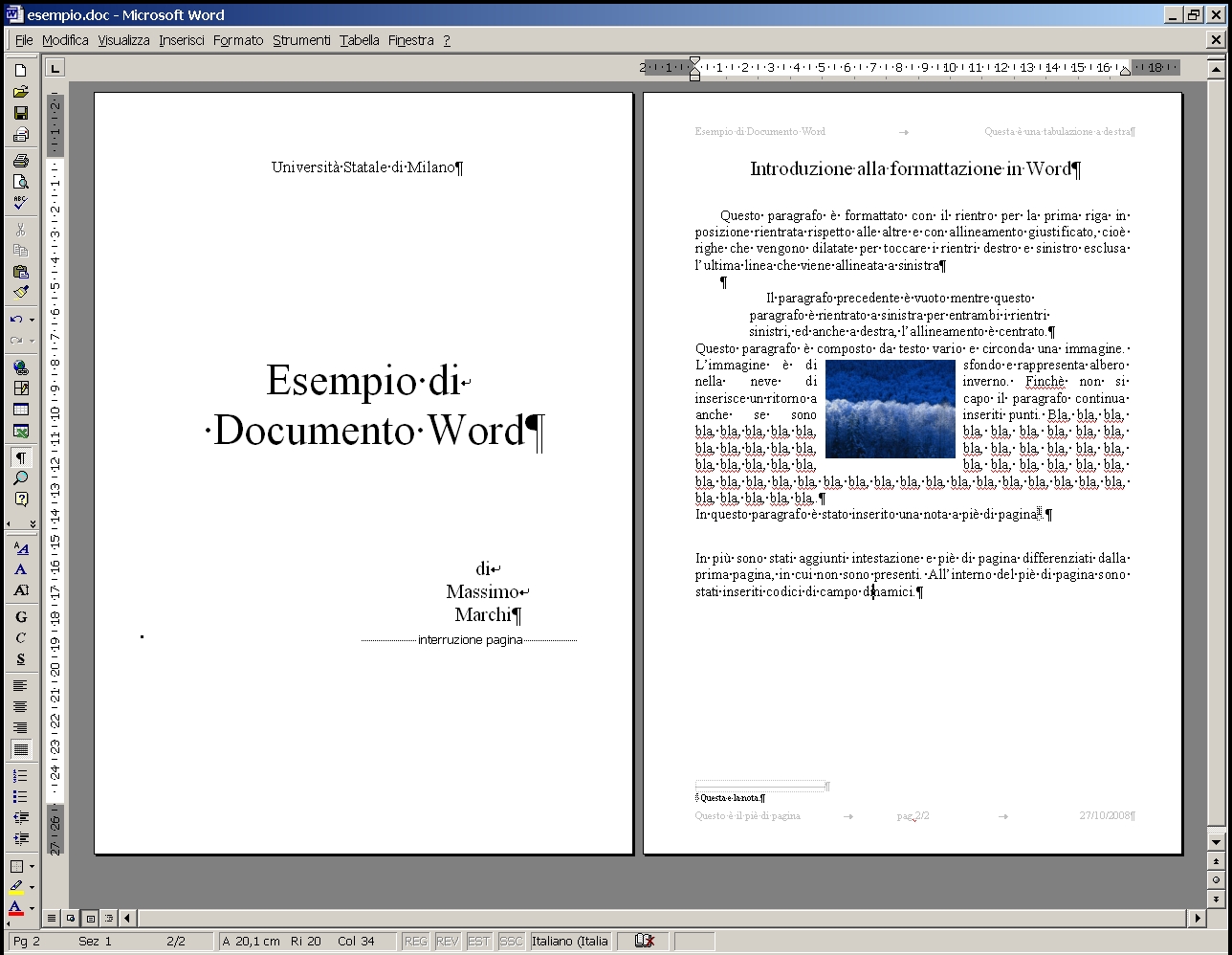Go to the next page arrow
Viewport: 1232px width, 955px height.
point(1216,899)
